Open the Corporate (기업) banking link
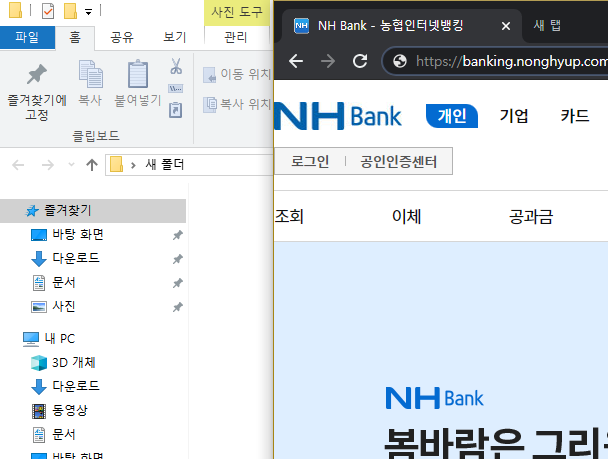The height and width of the screenshot is (459, 608). coord(514,116)
